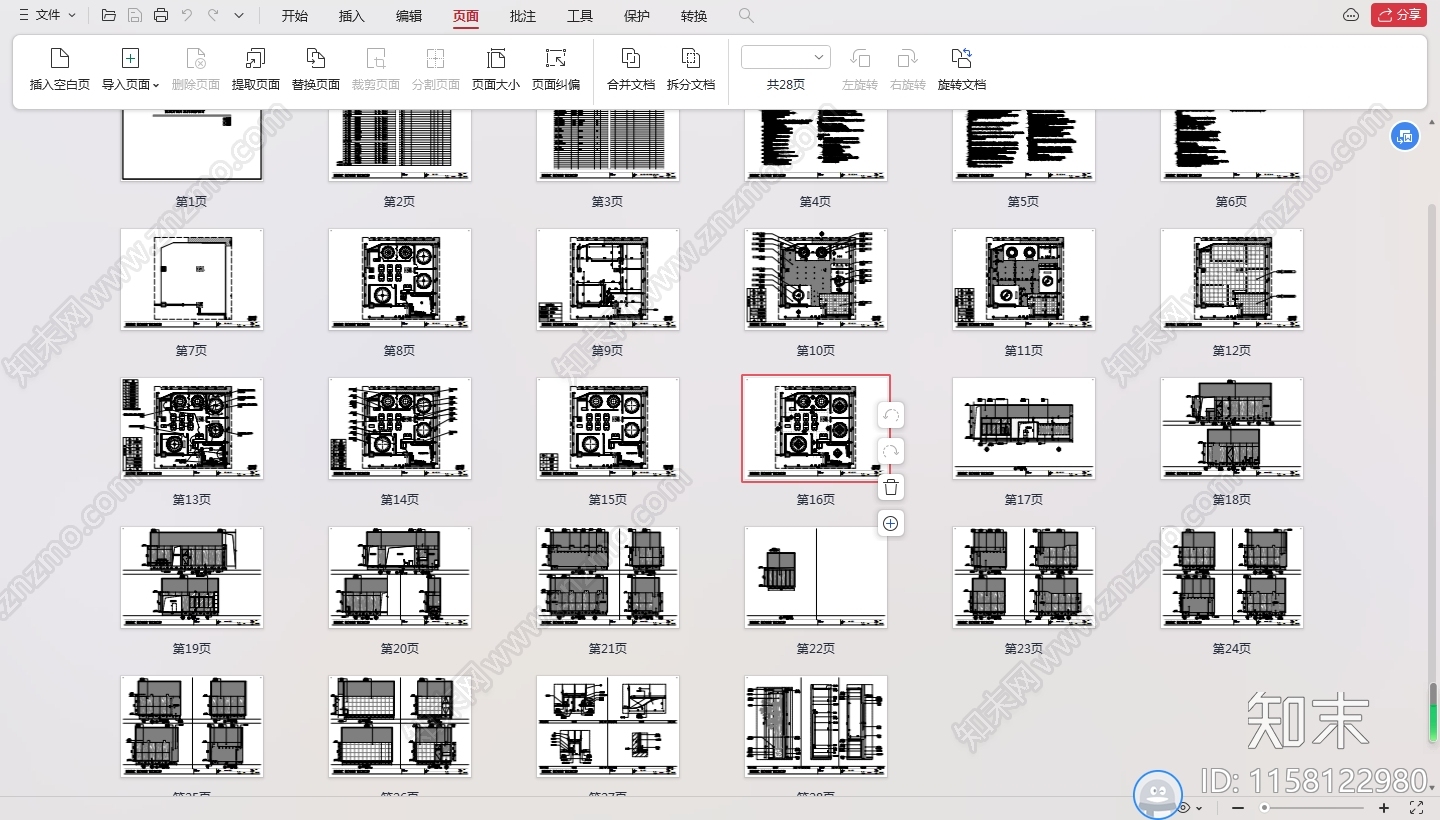
Task: Switch to the Insert (插入) tab
Action: click(352, 16)
